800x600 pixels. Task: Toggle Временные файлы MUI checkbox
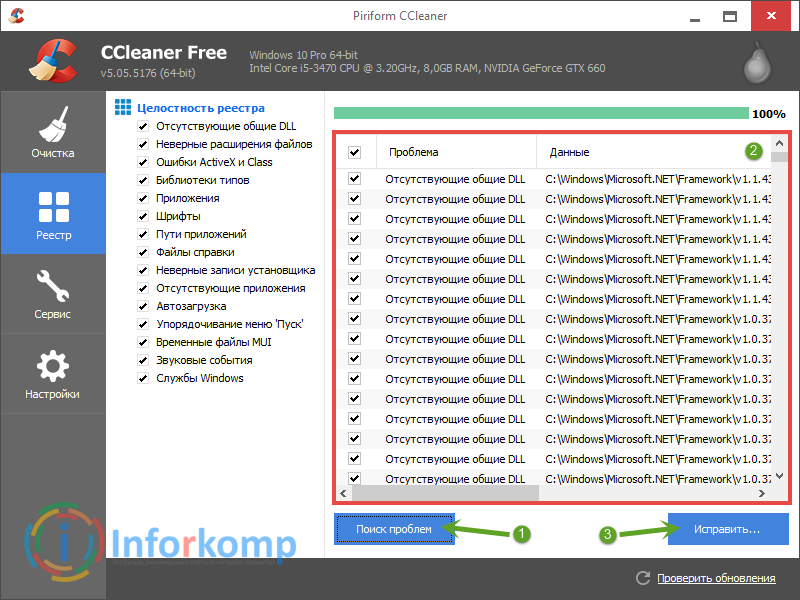point(143,342)
